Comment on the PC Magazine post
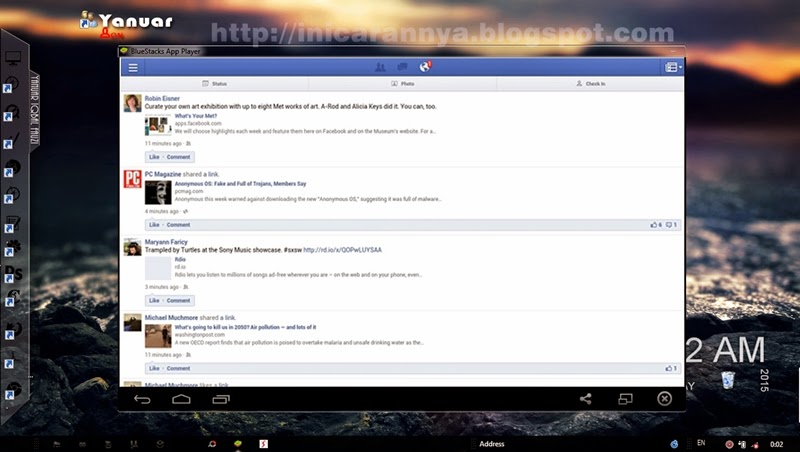 point(178,225)
